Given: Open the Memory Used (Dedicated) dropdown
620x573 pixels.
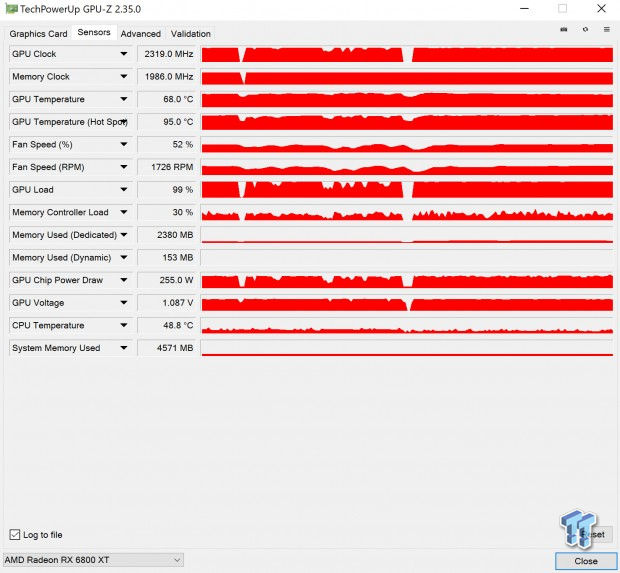Looking at the screenshot, I should [x=124, y=235].
